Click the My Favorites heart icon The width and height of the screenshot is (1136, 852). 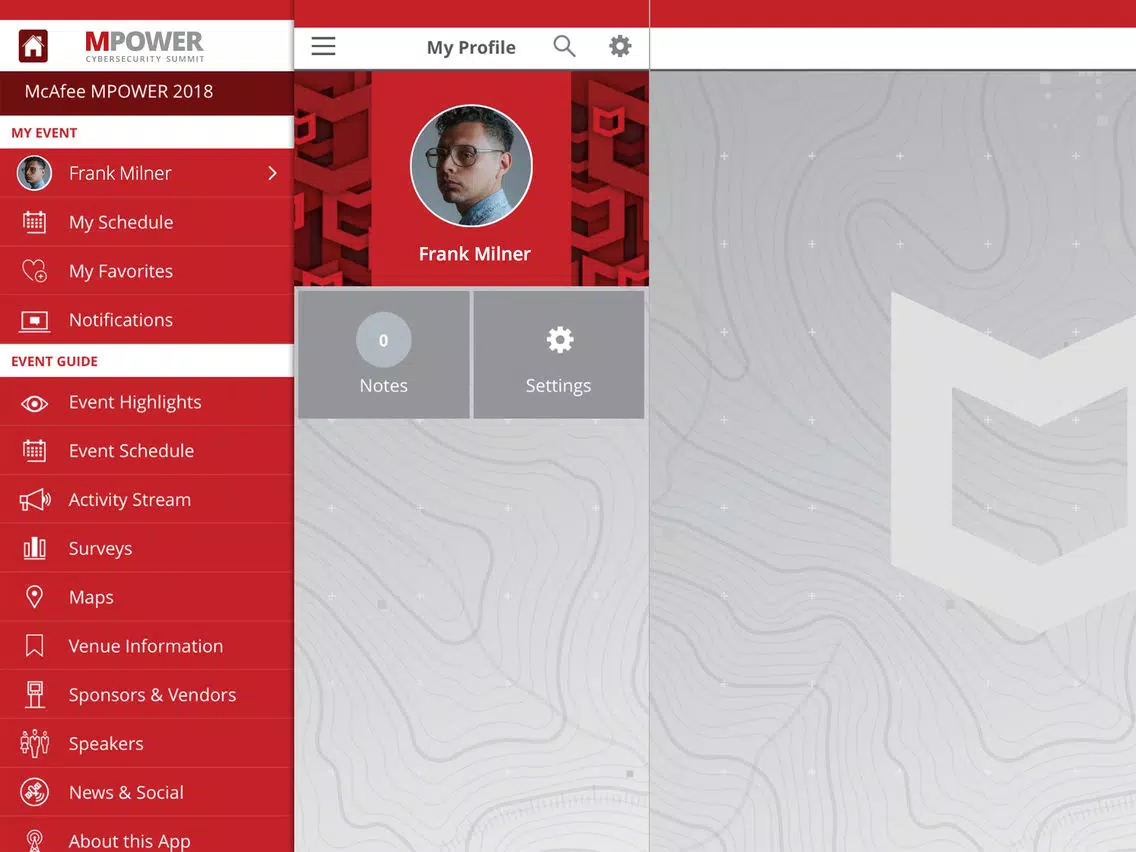pyautogui.click(x=34, y=271)
